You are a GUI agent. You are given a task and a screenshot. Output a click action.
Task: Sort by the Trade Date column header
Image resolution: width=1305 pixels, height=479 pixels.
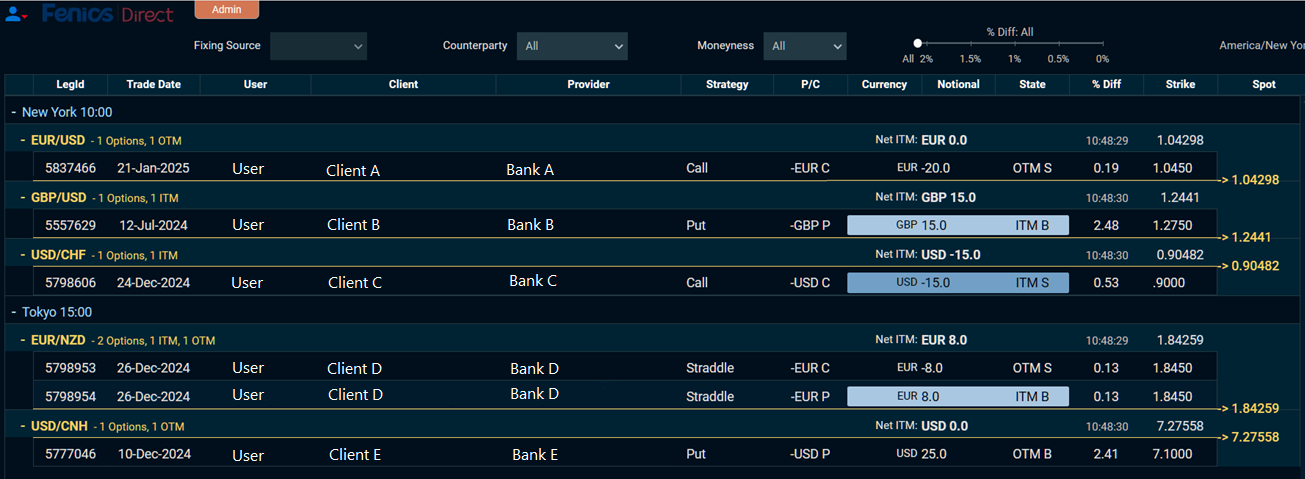coord(153,85)
